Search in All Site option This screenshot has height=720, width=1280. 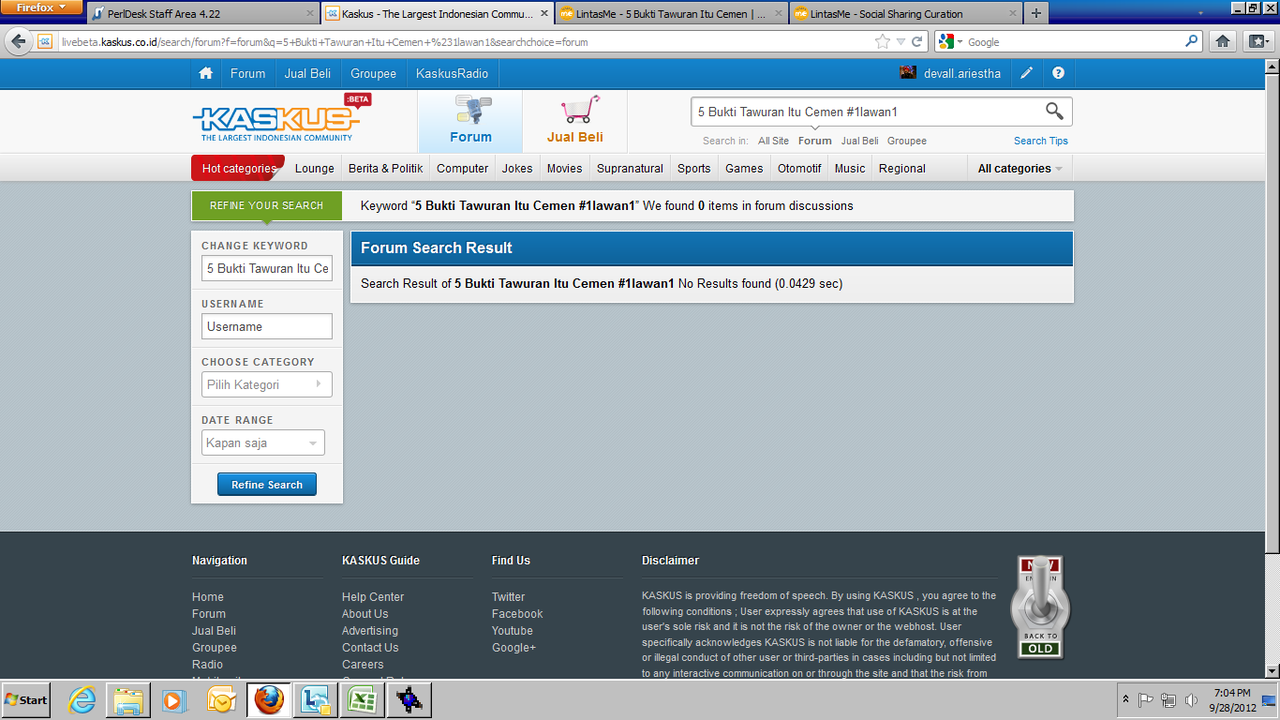tap(773, 141)
